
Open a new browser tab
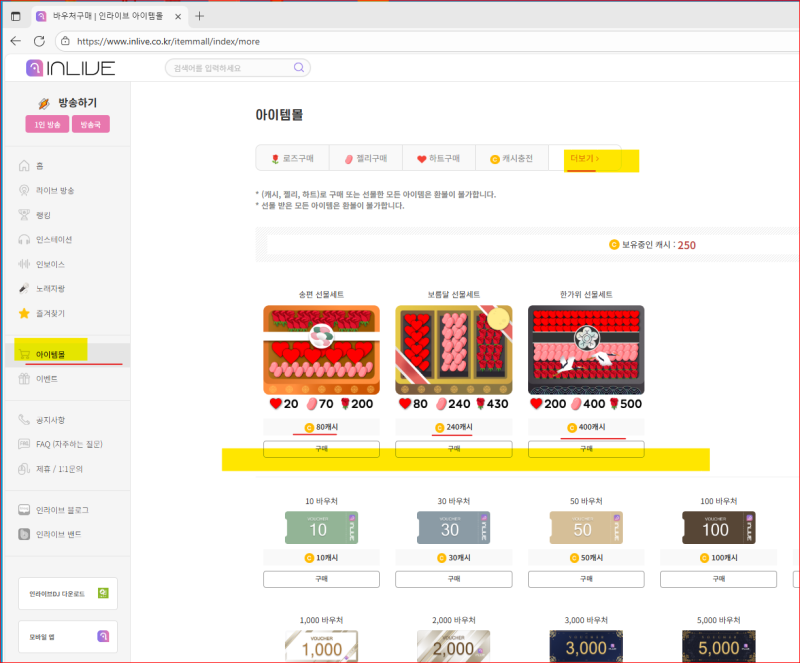[200, 16]
